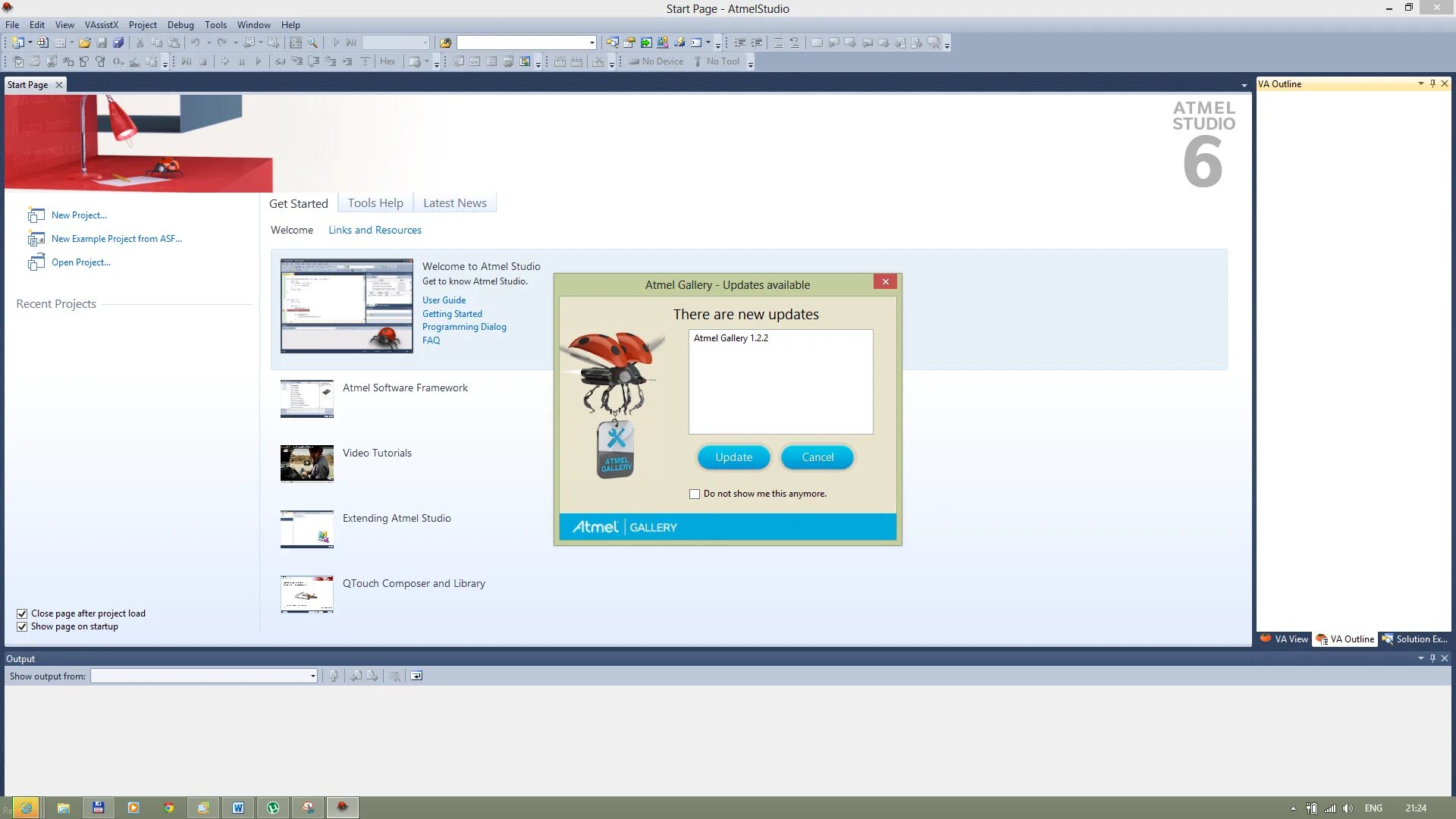Click the Hex display toolbar button
The width and height of the screenshot is (1456, 819).
click(388, 61)
